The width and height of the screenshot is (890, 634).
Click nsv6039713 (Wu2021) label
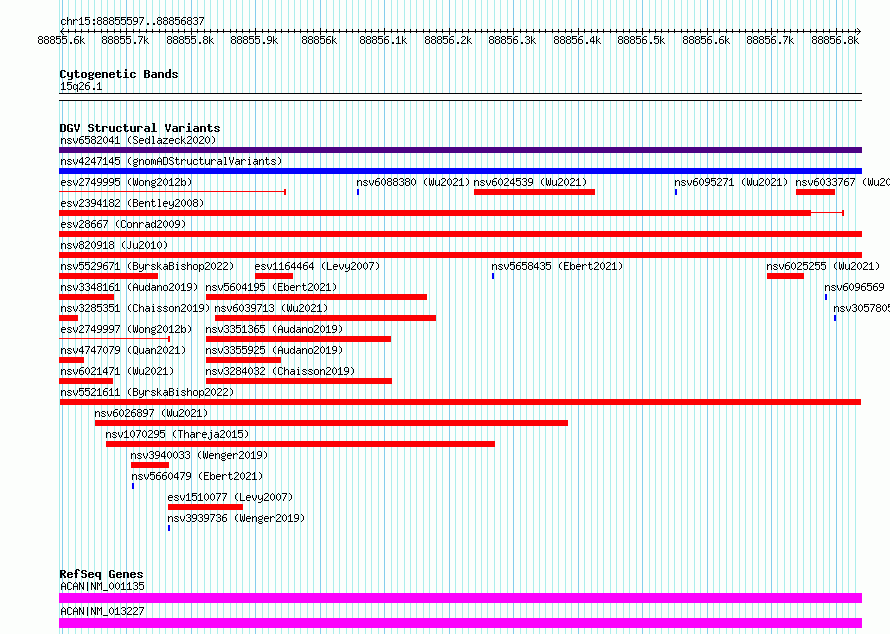click(271, 308)
